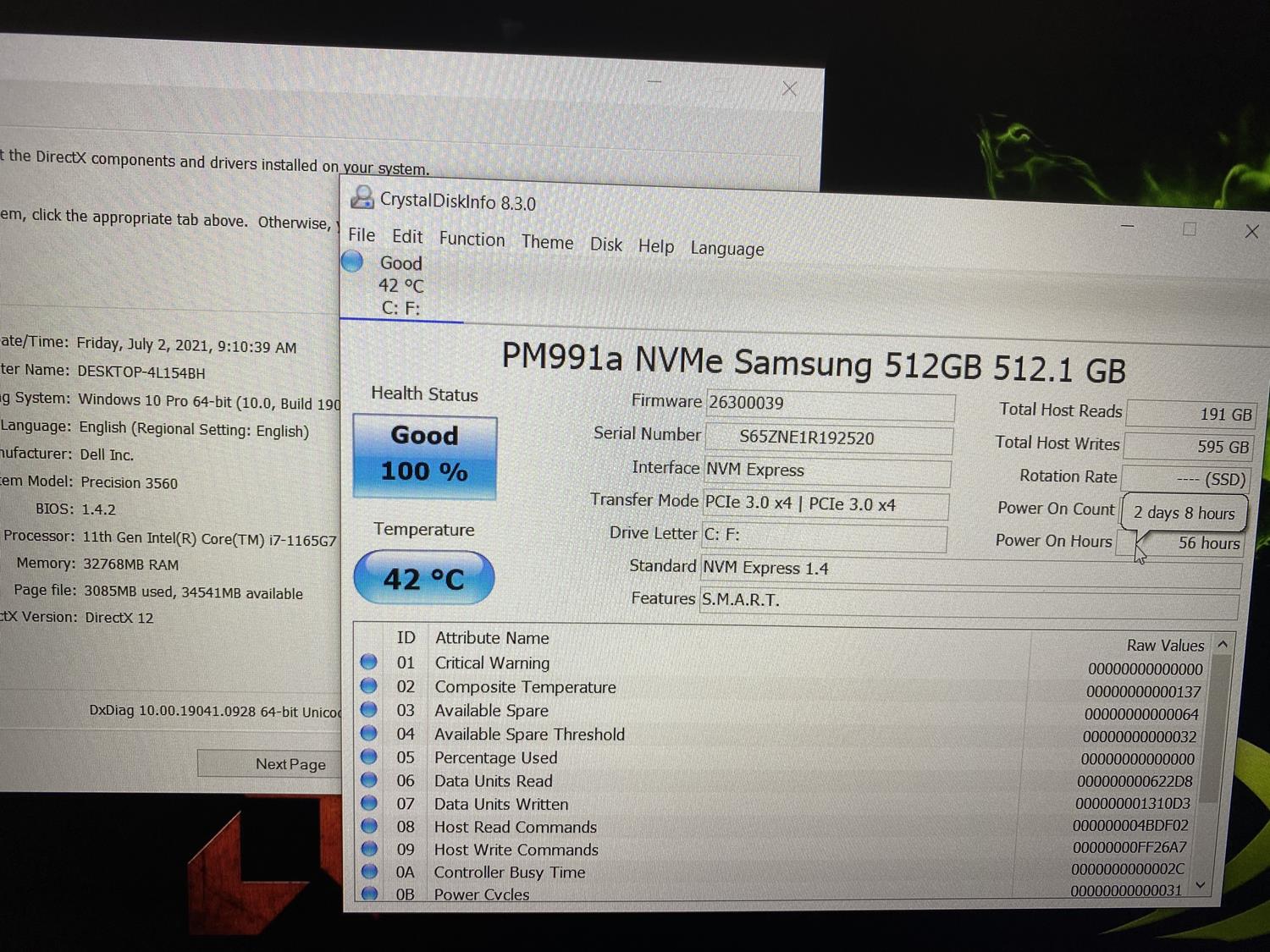Click raw value 000000000622D8
Viewport: 1270px width, 952px height.
coord(1135,781)
